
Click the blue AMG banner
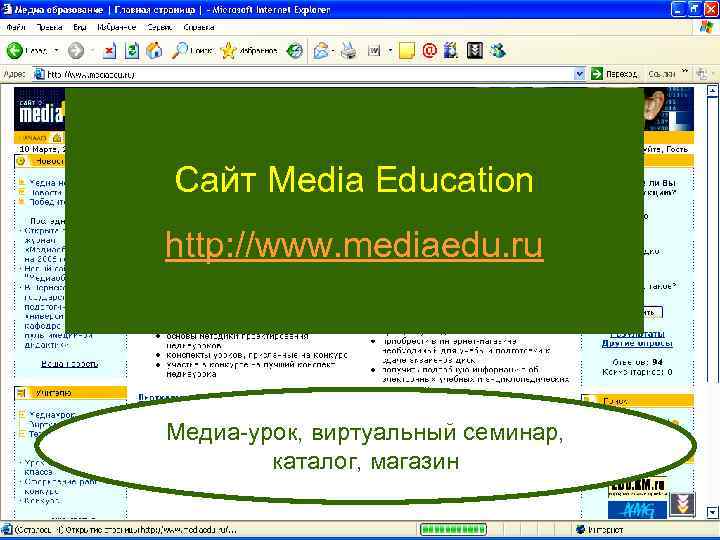(x=637, y=510)
